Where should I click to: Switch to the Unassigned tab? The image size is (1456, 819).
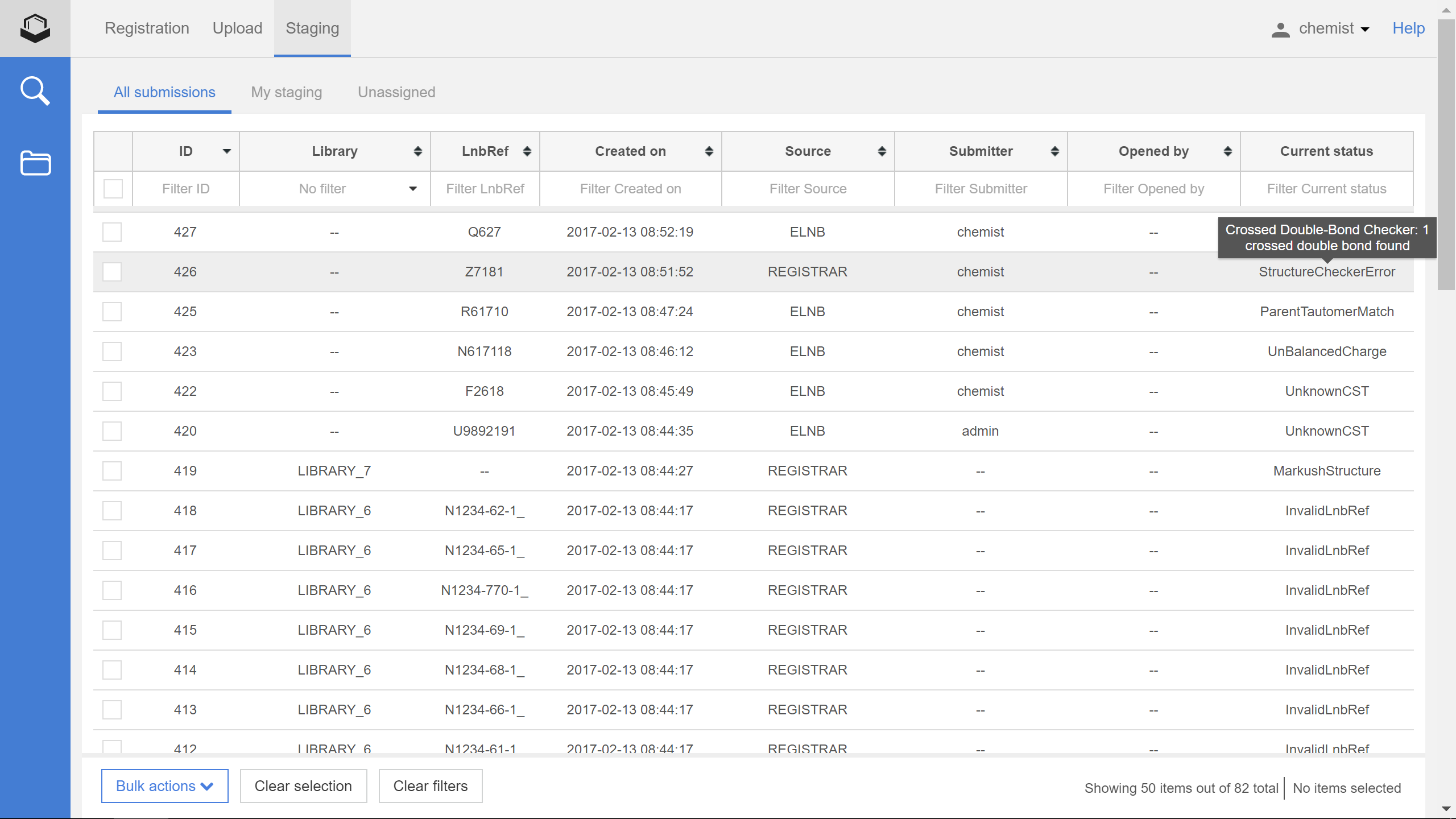coord(396,92)
